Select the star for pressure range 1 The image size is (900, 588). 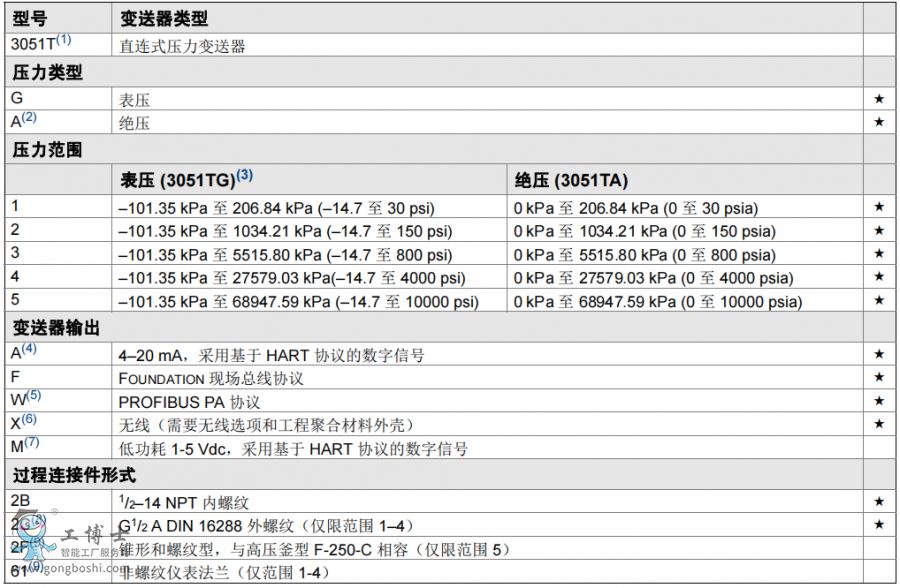pyautogui.click(x=879, y=207)
